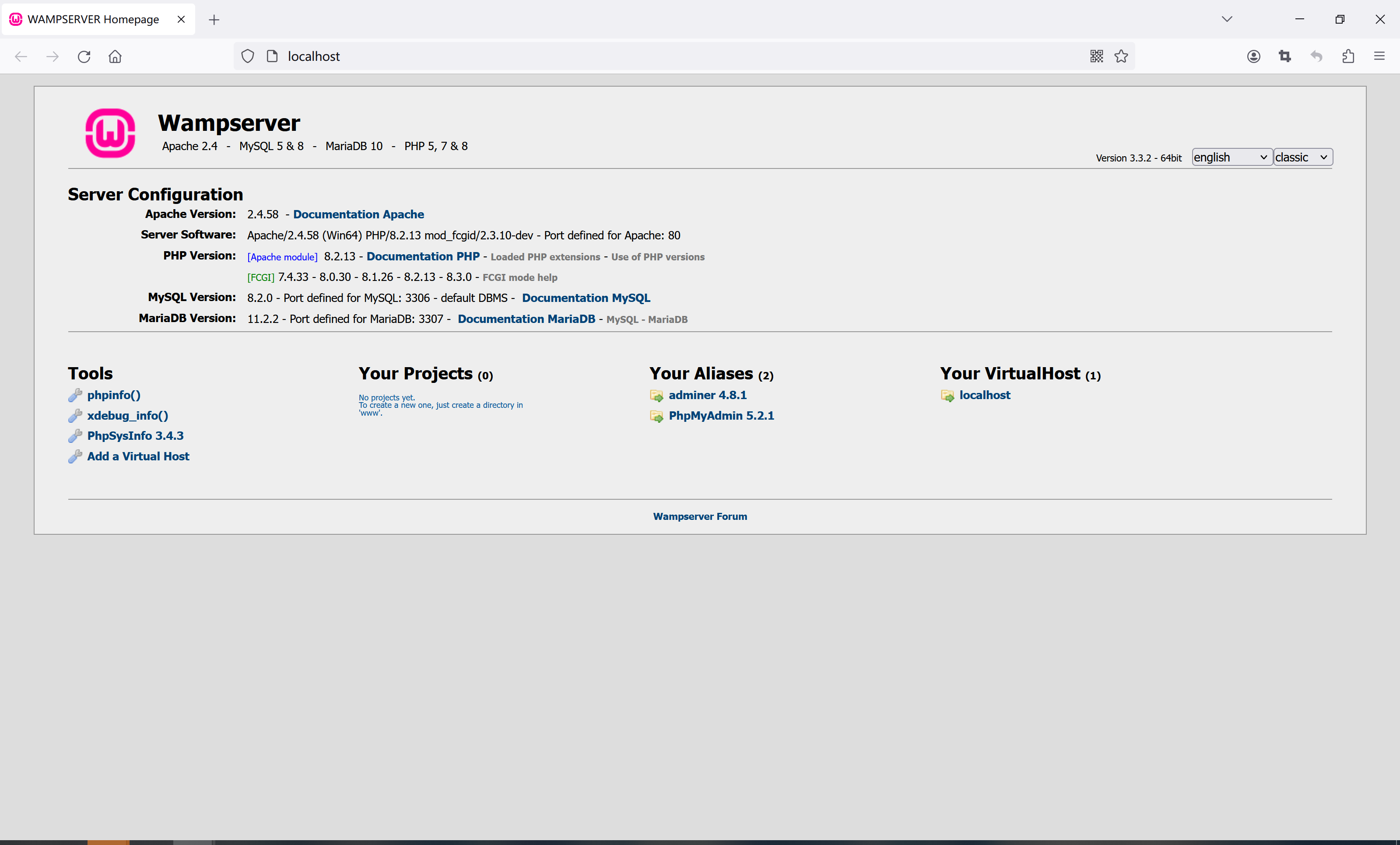The width and height of the screenshot is (1400, 845).
Task: Expand the list all tabs chevron
Action: (x=1227, y=19)
